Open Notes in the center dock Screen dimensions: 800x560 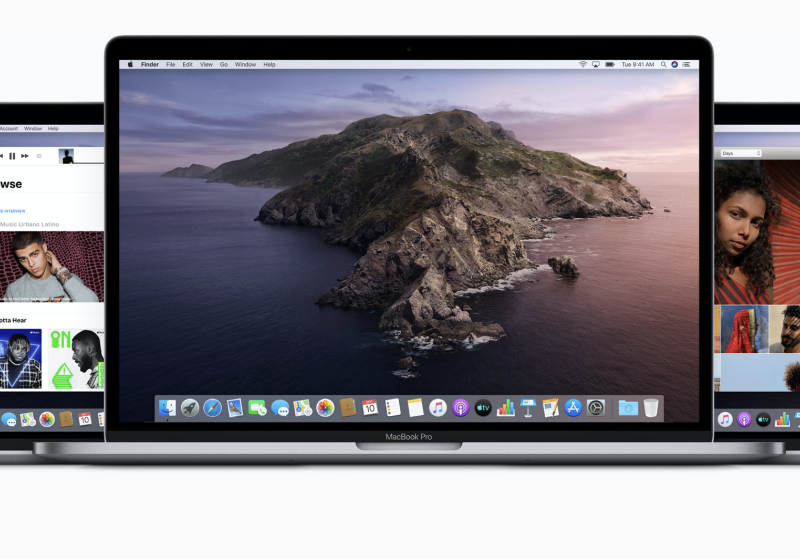click(415, 408)
